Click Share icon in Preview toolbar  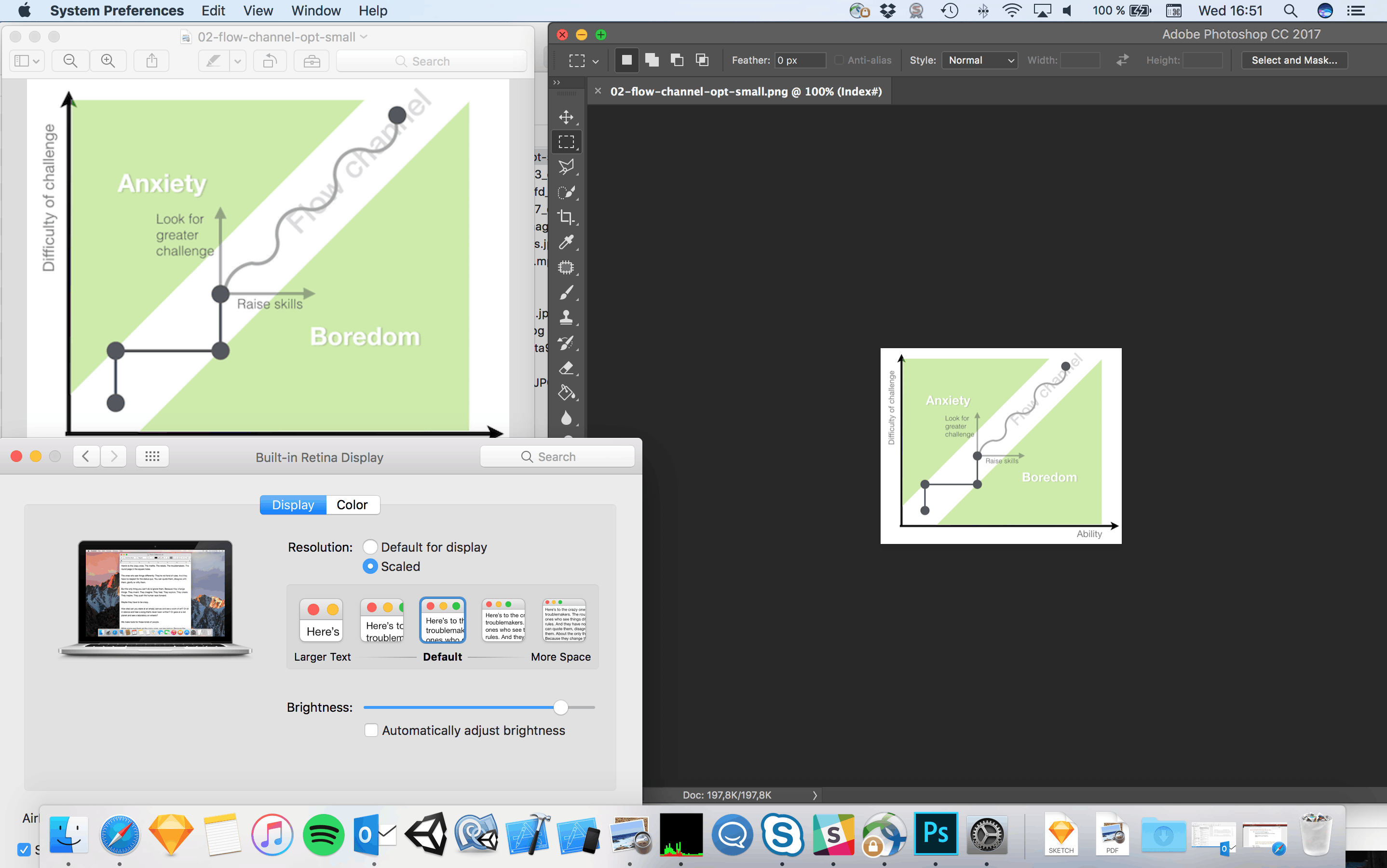pyautogui.click(x=151, y=61)
